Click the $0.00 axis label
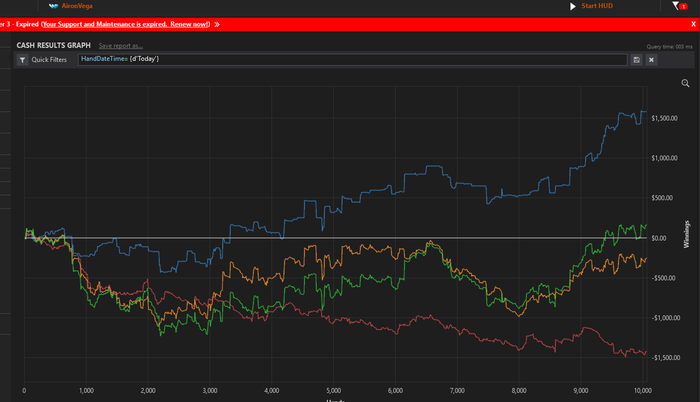The width and height of the screenshot is (700, 402). click(659, 238)
